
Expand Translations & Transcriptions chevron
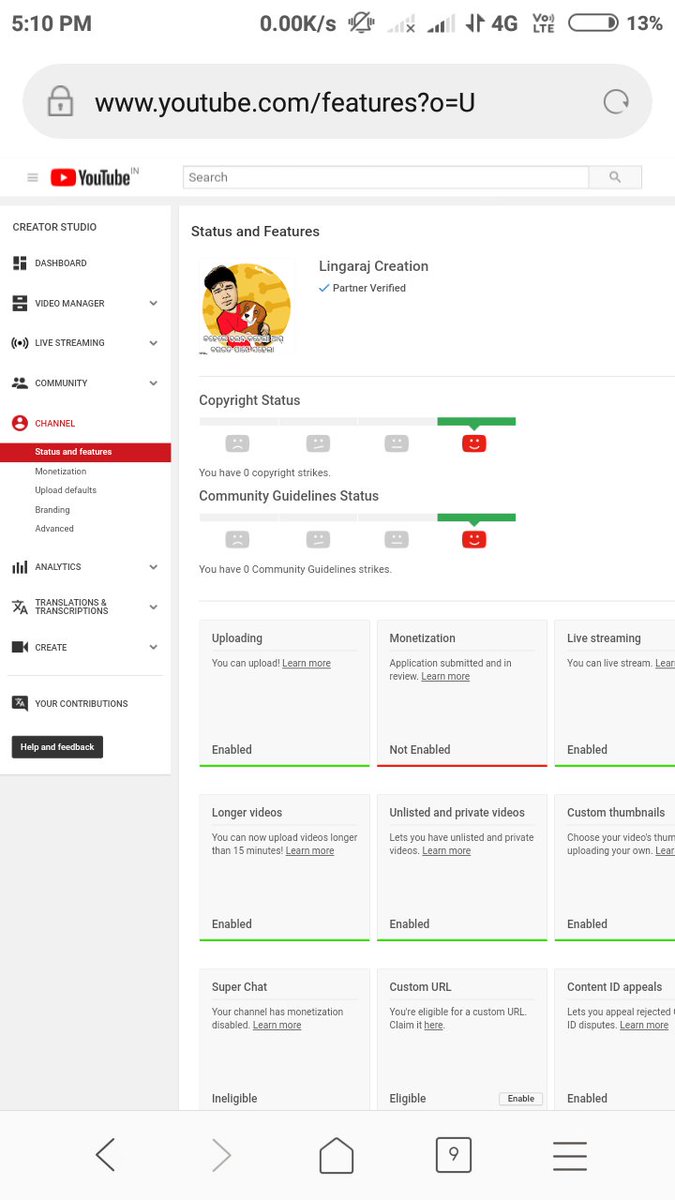(x=153, y=607)
